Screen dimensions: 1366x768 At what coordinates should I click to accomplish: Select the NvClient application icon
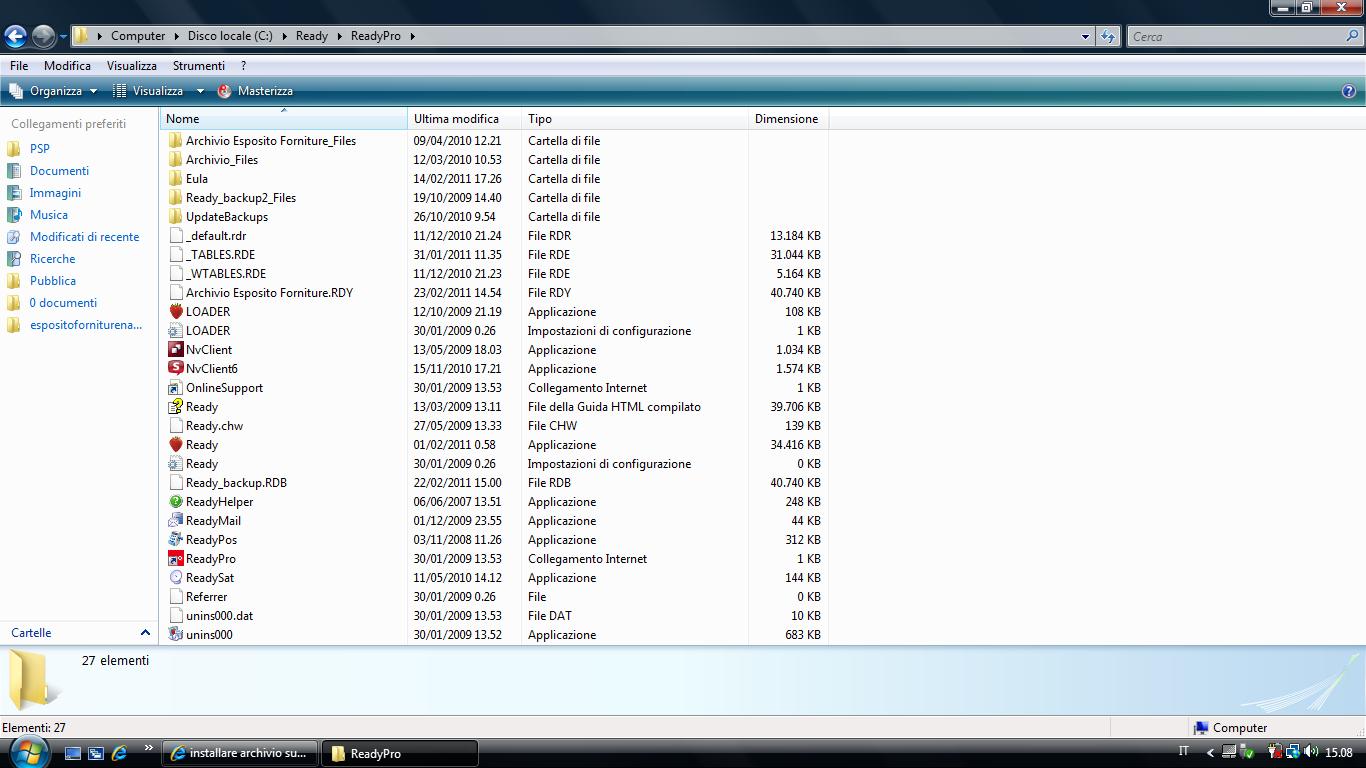[x=176, y=350]
